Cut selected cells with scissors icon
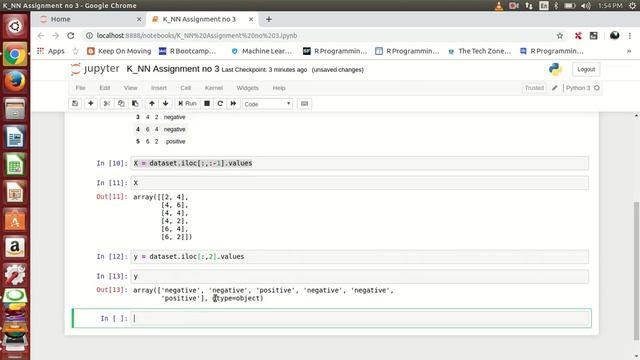Image resolution: width=640 pixels, height=360 pixels. 107,104
